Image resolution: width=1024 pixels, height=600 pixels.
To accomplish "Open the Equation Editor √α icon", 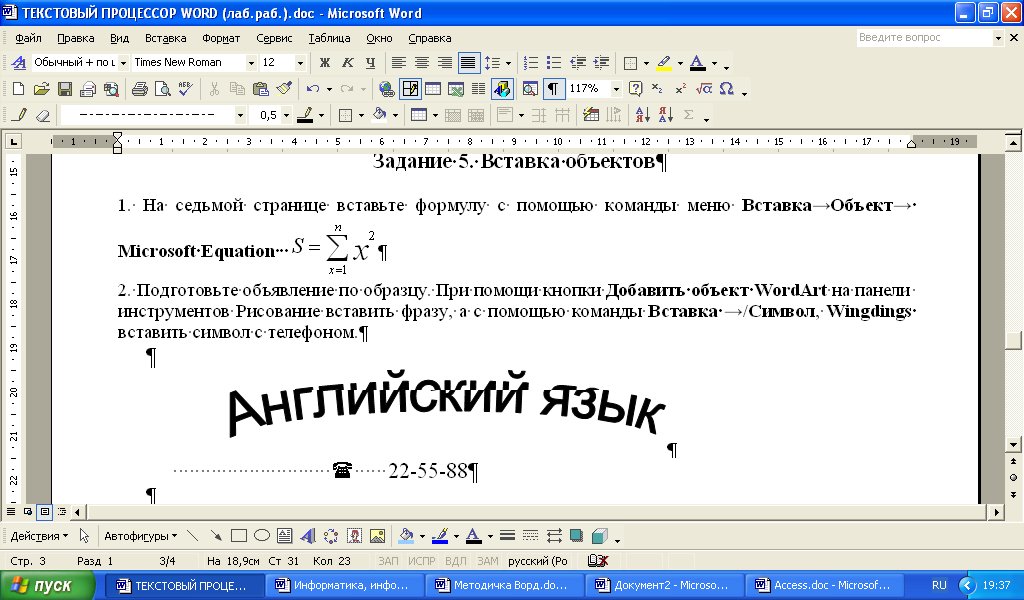I will tap(703, 89).
